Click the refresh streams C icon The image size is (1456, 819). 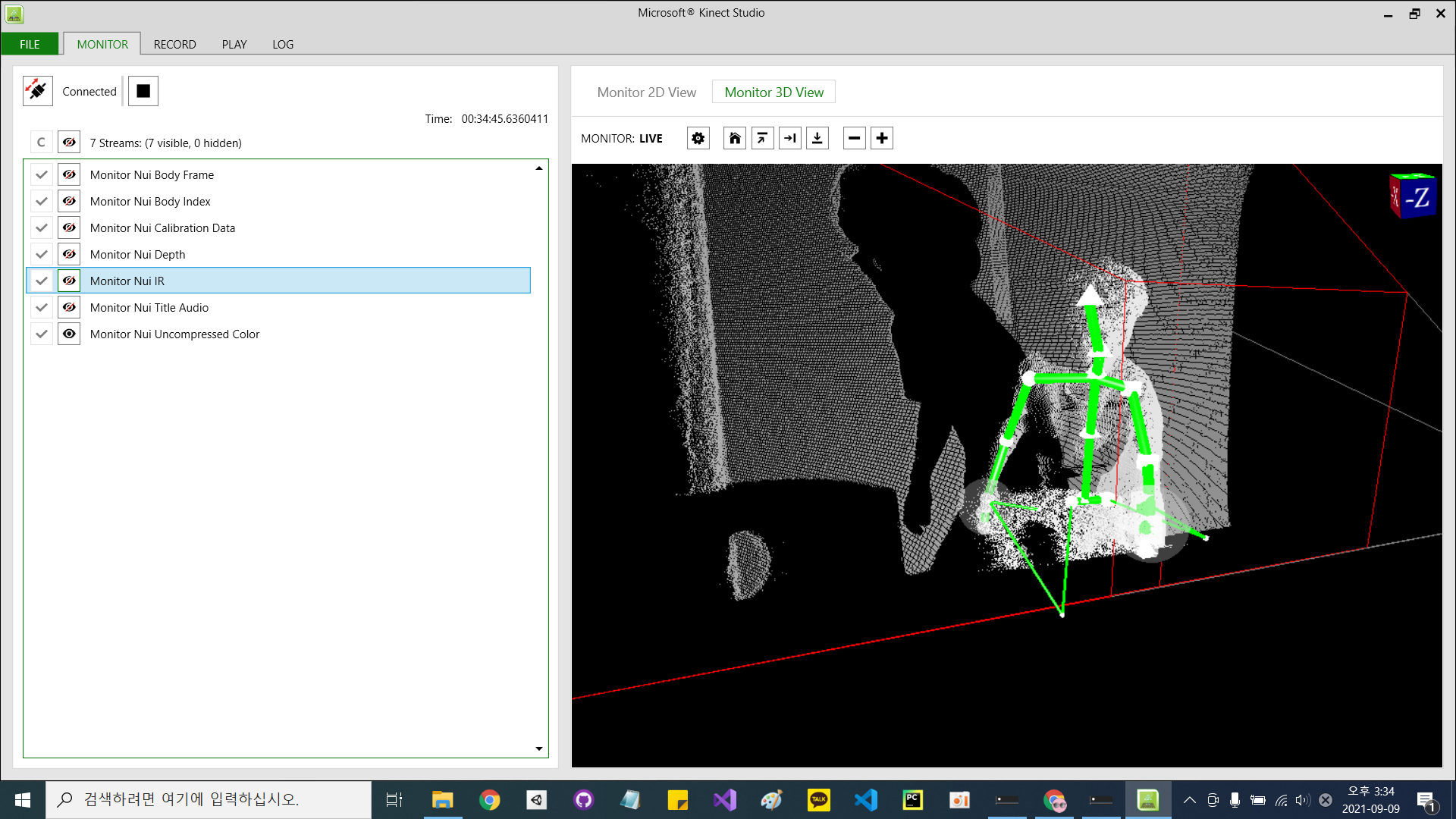[41, 143]
